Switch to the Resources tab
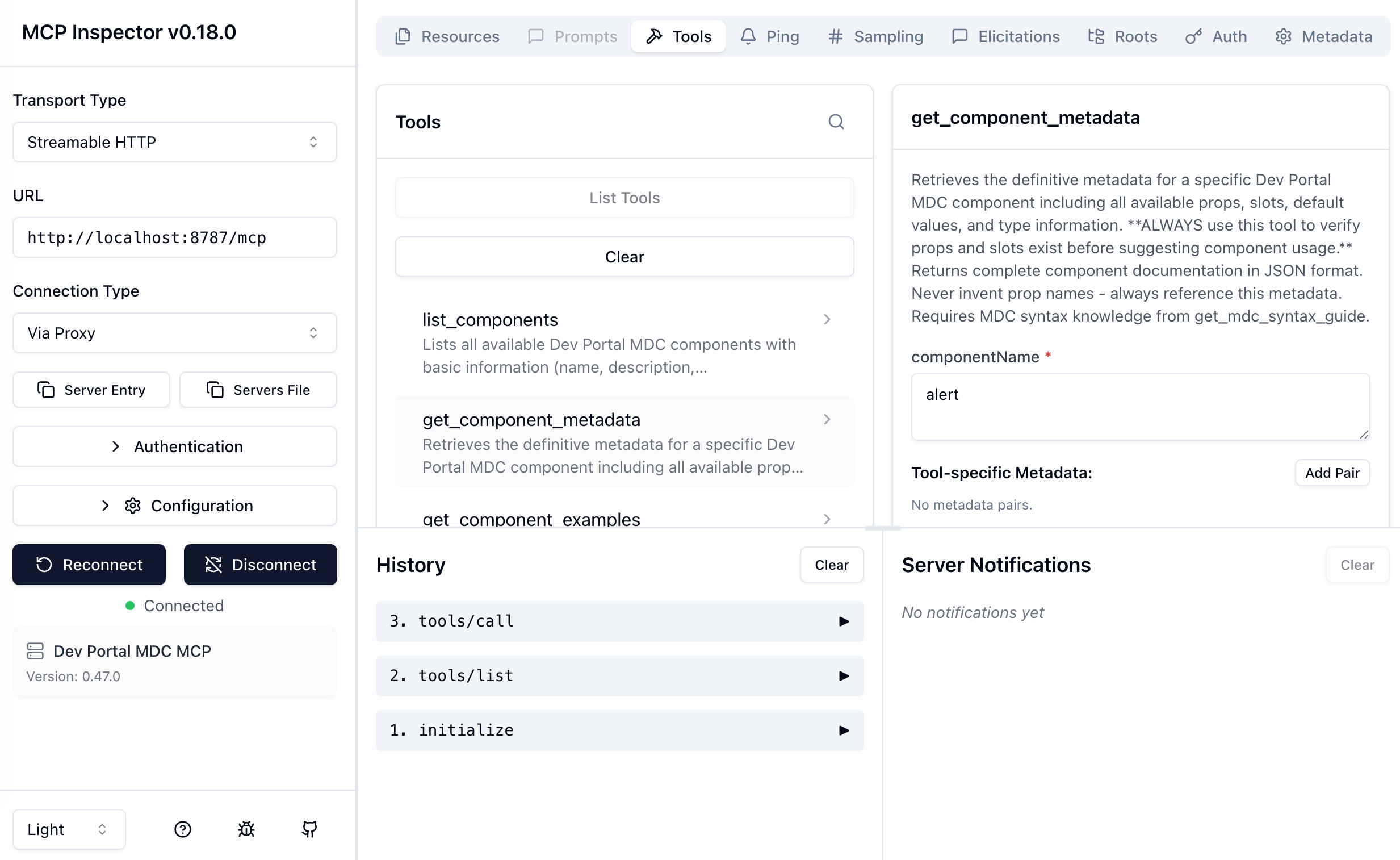The height and width of the screenshot is (860, 1400). (447, 36)
